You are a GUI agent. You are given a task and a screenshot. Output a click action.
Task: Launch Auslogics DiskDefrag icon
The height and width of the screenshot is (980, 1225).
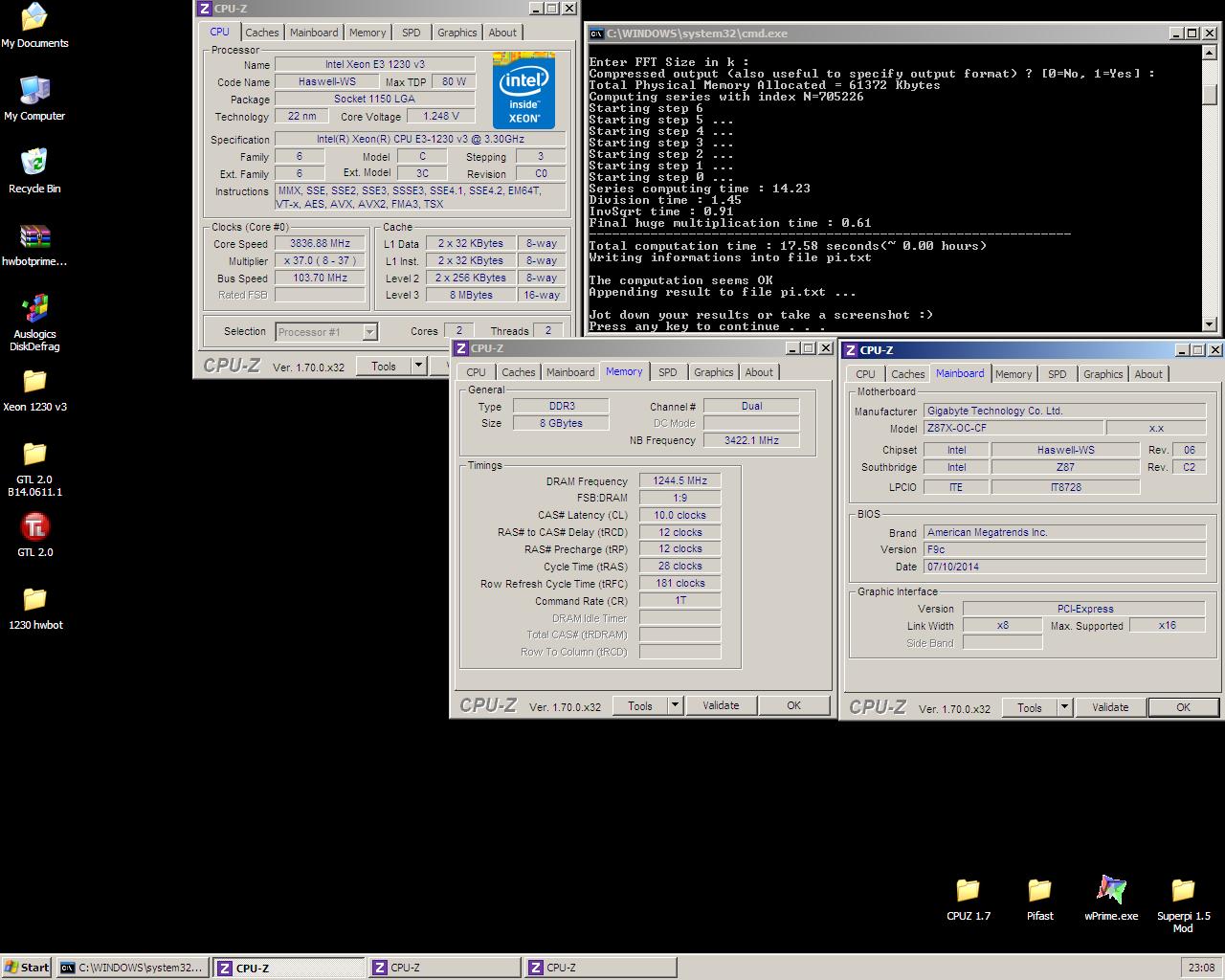34,308
